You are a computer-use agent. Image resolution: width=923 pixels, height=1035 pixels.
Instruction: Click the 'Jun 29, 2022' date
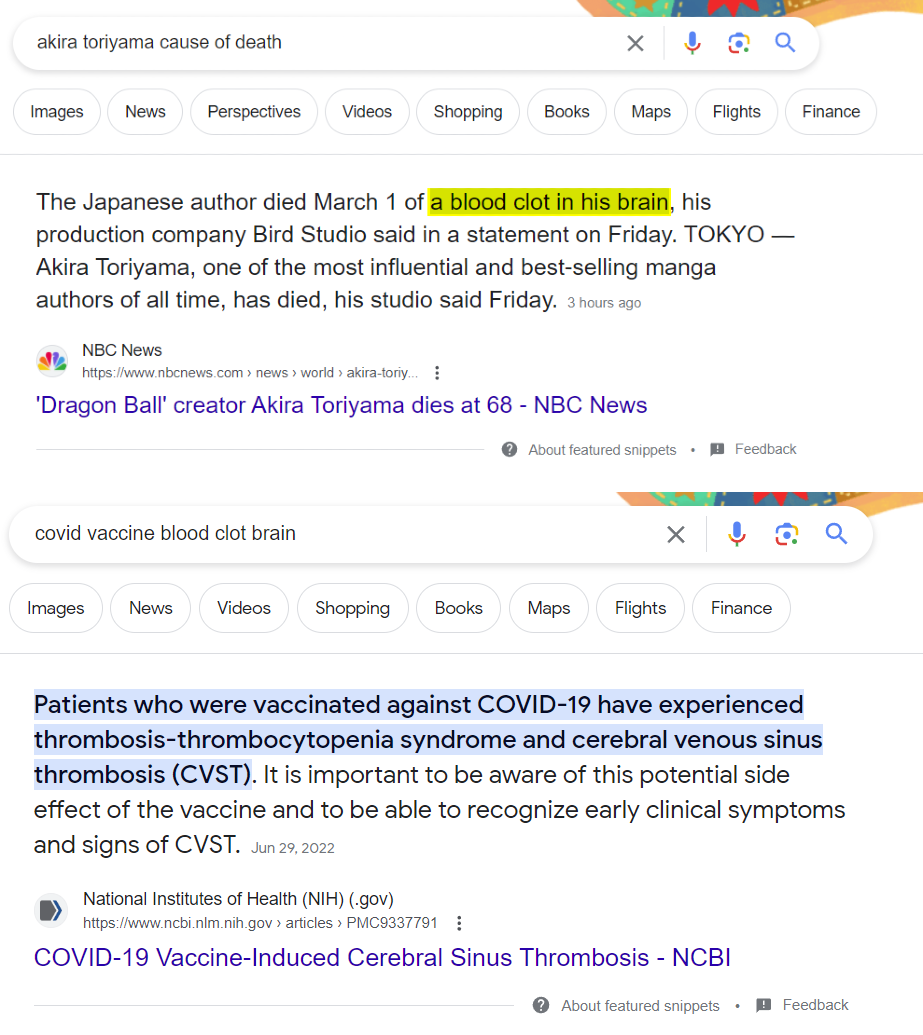coord(292,848)
